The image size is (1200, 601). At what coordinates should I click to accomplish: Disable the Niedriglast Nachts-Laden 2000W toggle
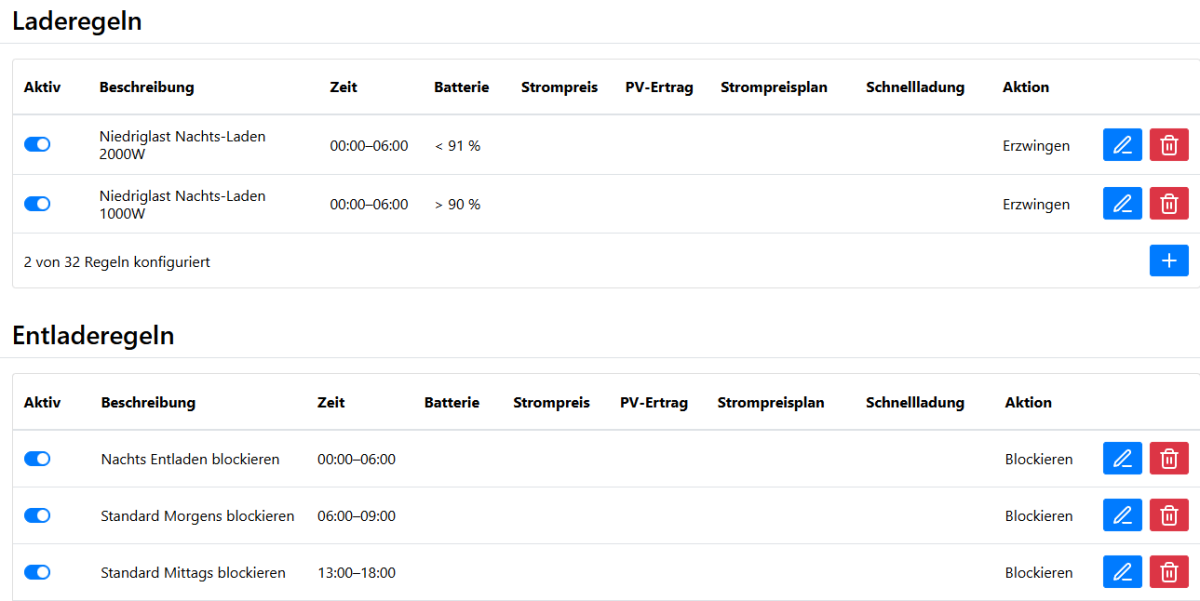pos(37,145)
